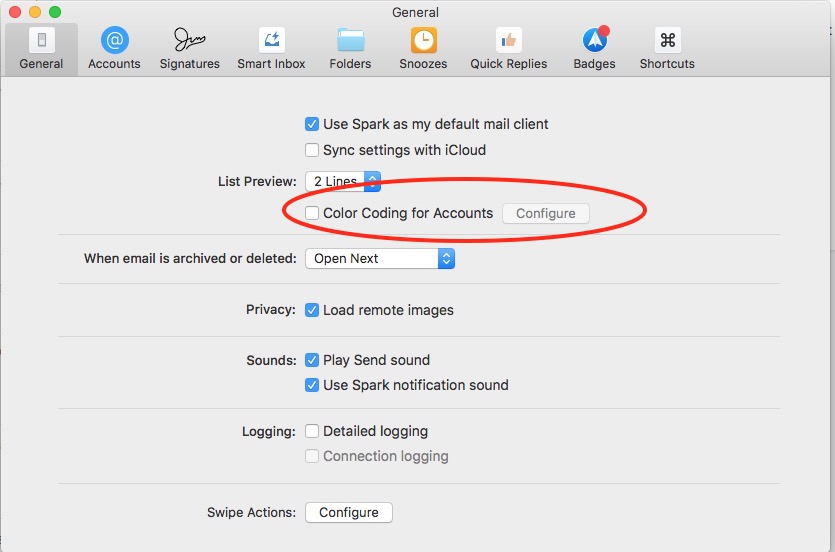Toggle Use Spark notification sound checkbox
Screen dimensions: 835x552
(312, 385)
